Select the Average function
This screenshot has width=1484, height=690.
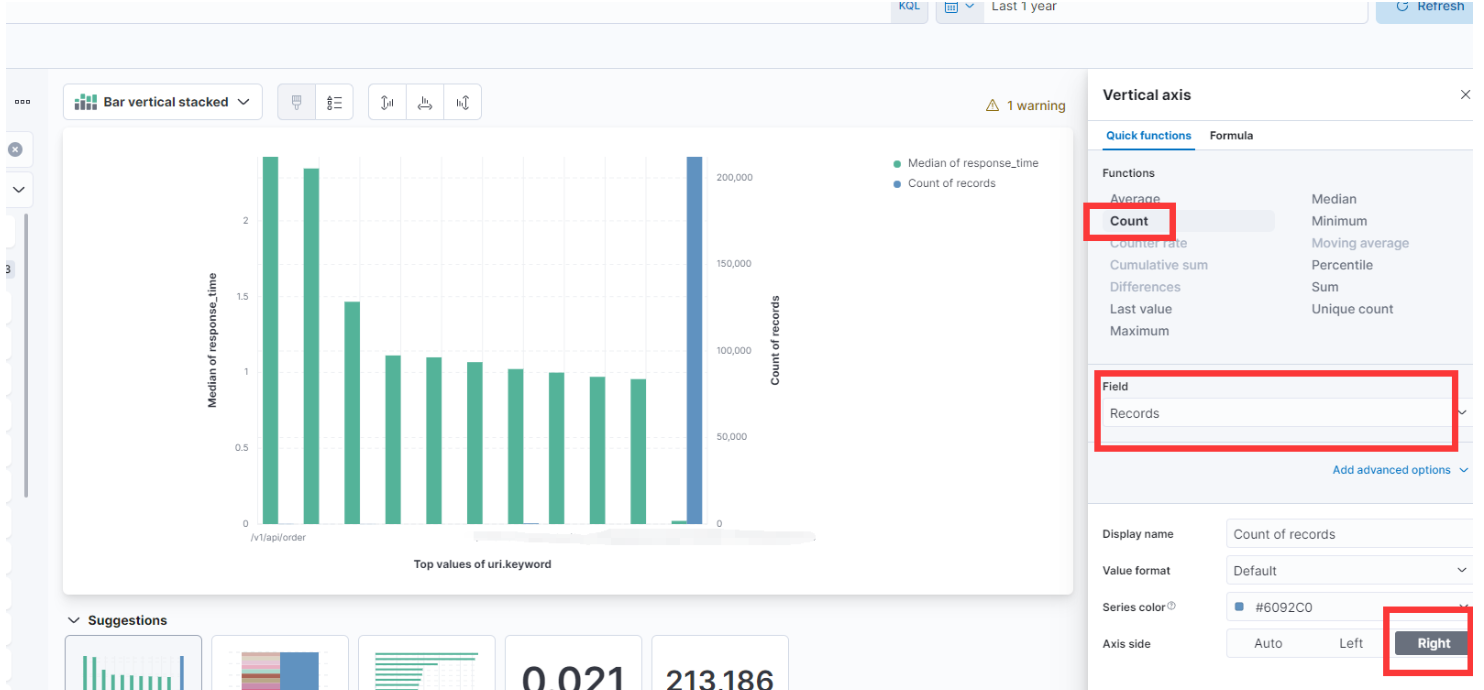pos(1135,199)
